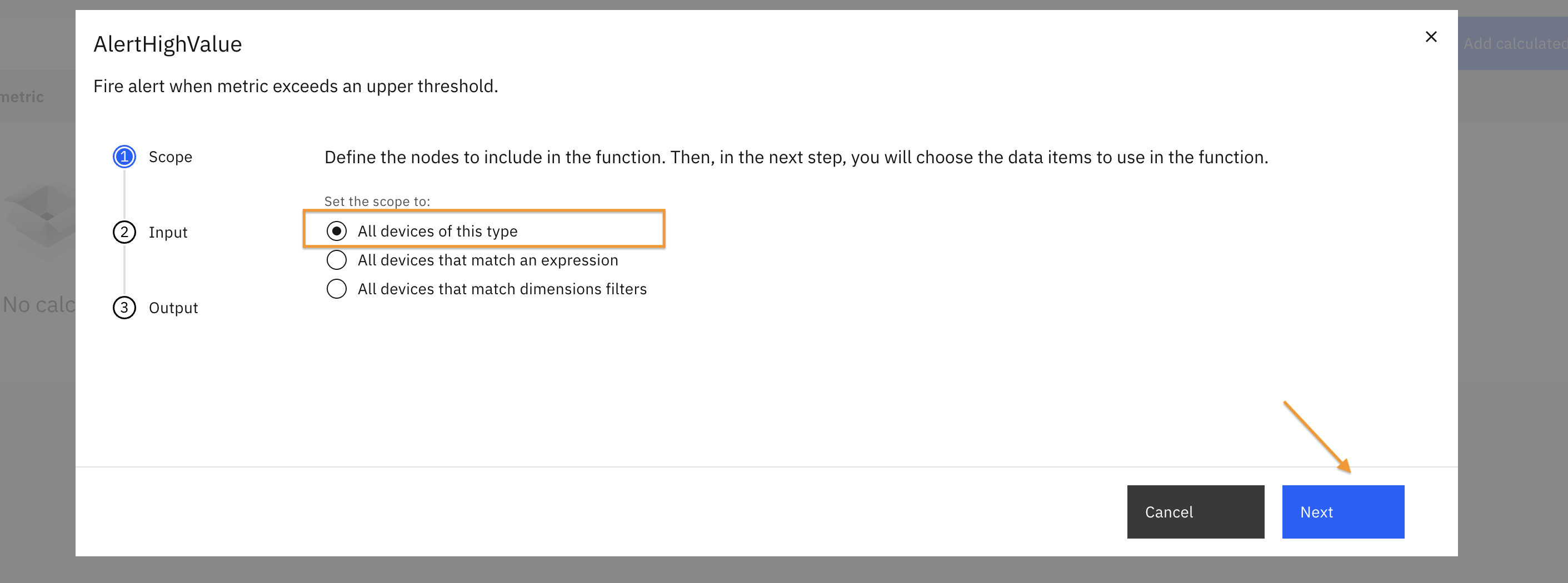1568x583 pixels.
Task: Click the 'match dimensions filters' option label text
Action: [x=502, y=289]
